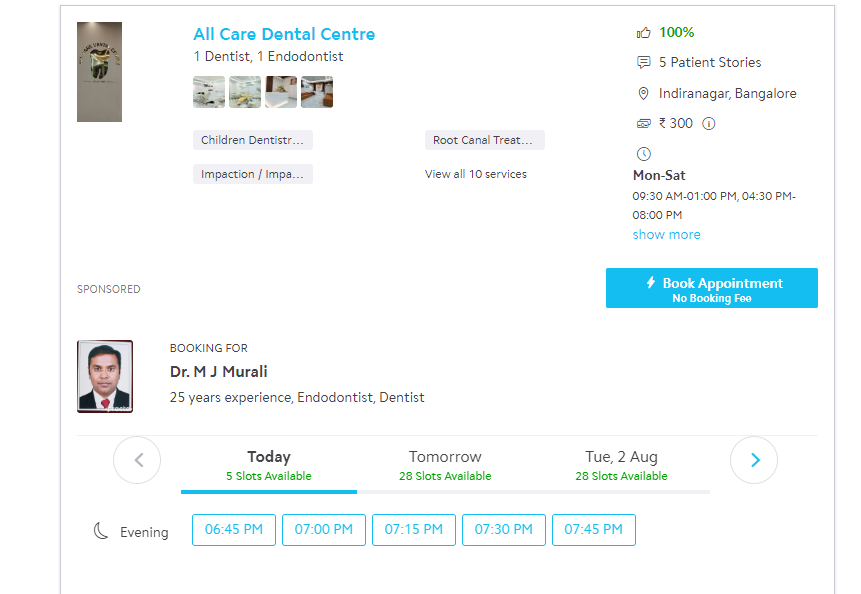The height and width of the screenshot is (594, 861).
Task: Switch to the Tue, 2 Aug tab
Action: point(621,465)
